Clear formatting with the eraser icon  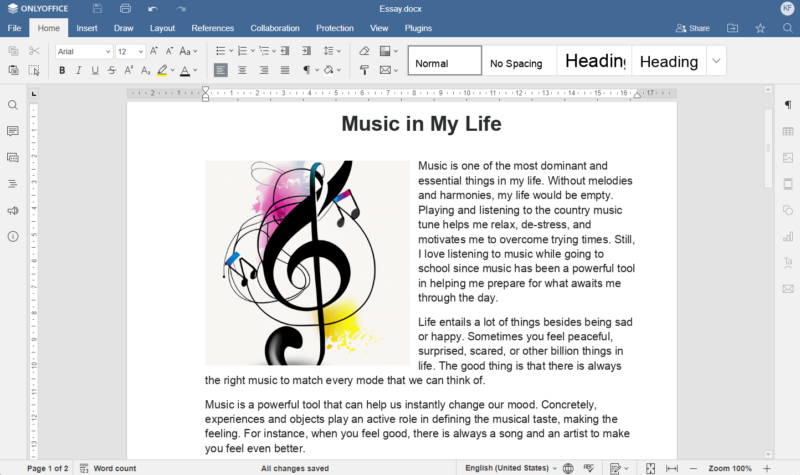(364, 51)
